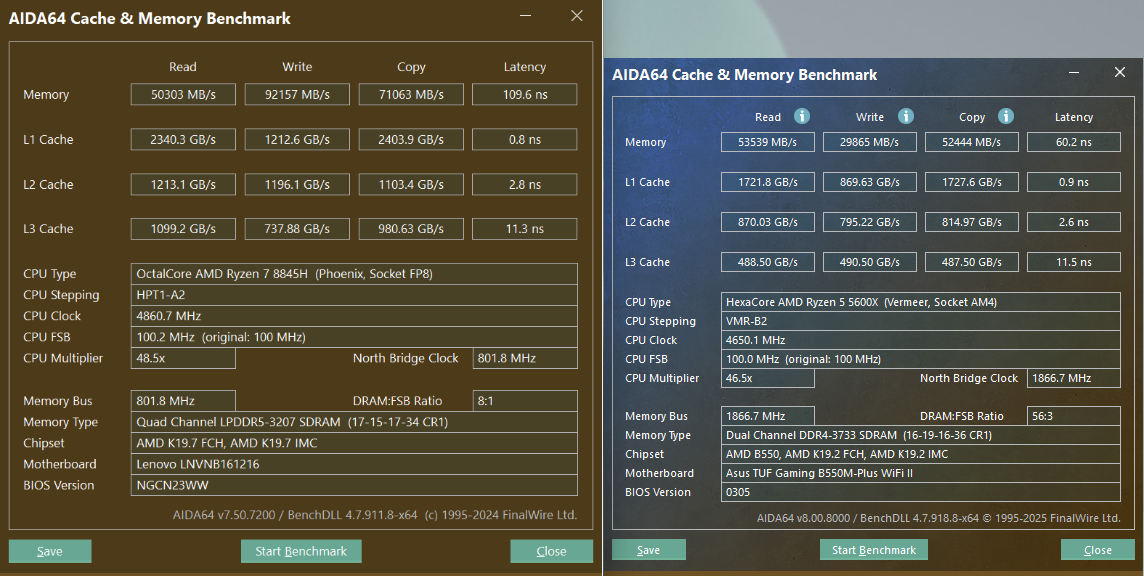Start Benchmark in the Ryzen 7 8845H window
Image resolution: width=1144 pixels, height=576 pixels.
(x=301, y=551)
